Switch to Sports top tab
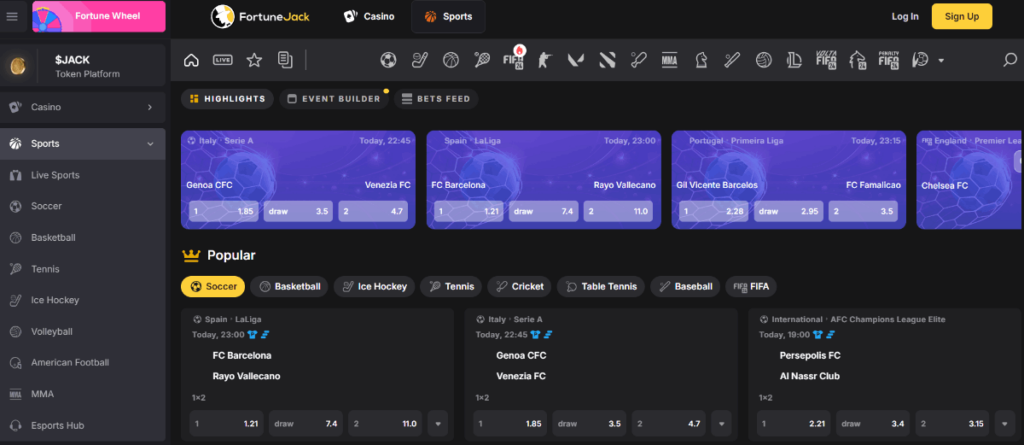1024x445 pixels. coord(448,17)
